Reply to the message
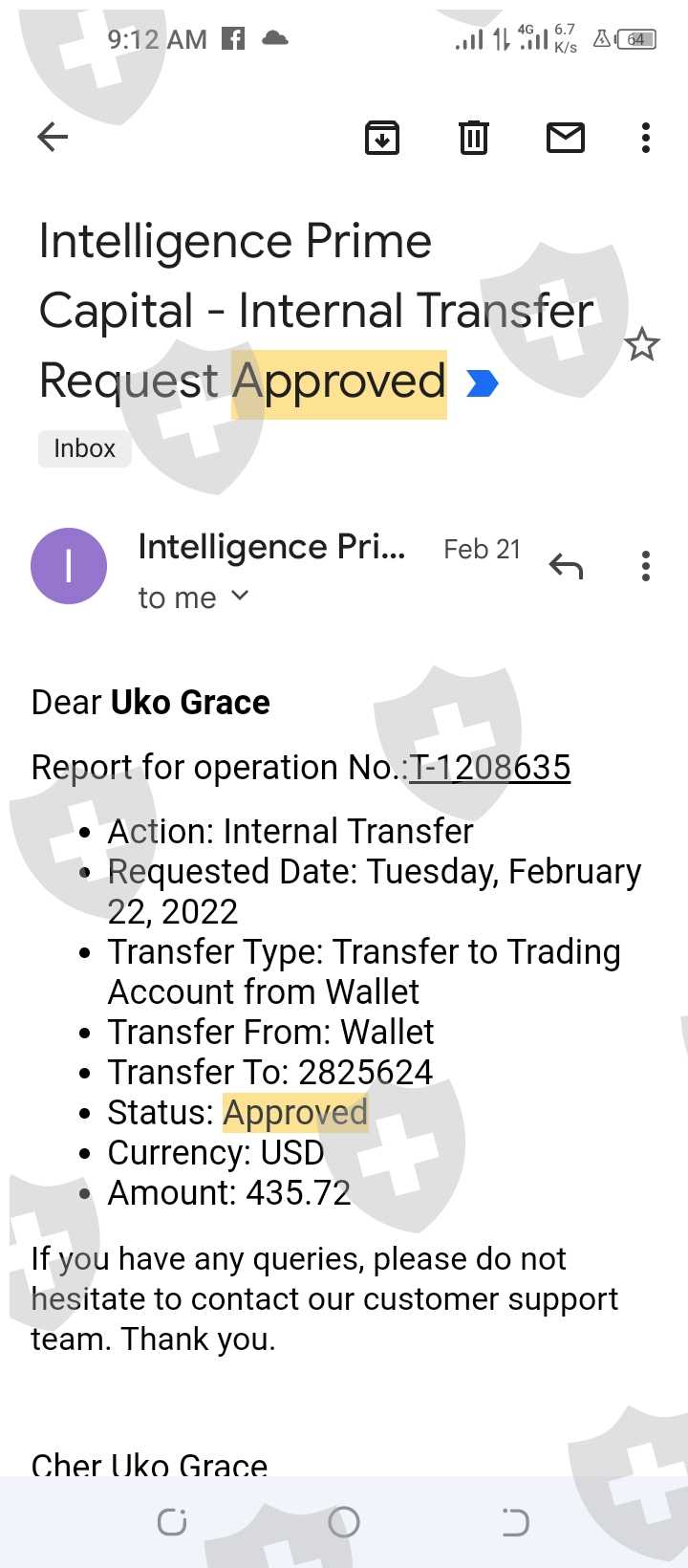This screenshot has width=688, height=1568. pyautogui.click(x=566, y=567)
